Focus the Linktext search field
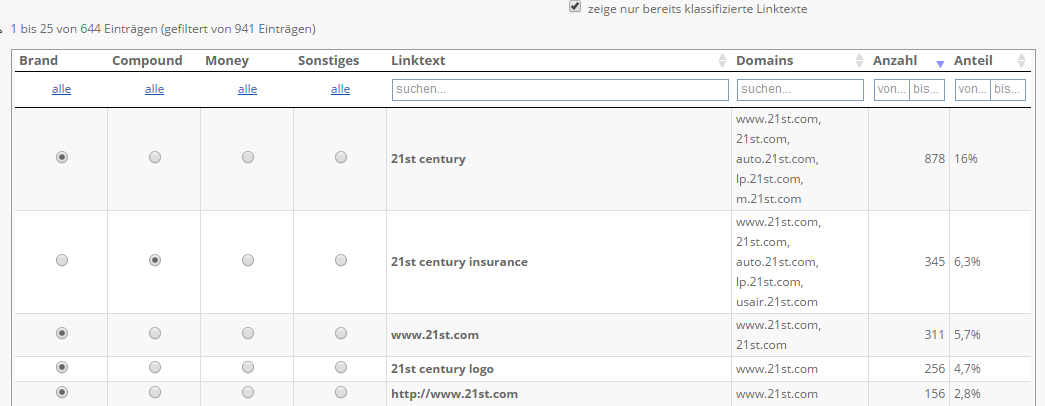 tap(560, 89)
